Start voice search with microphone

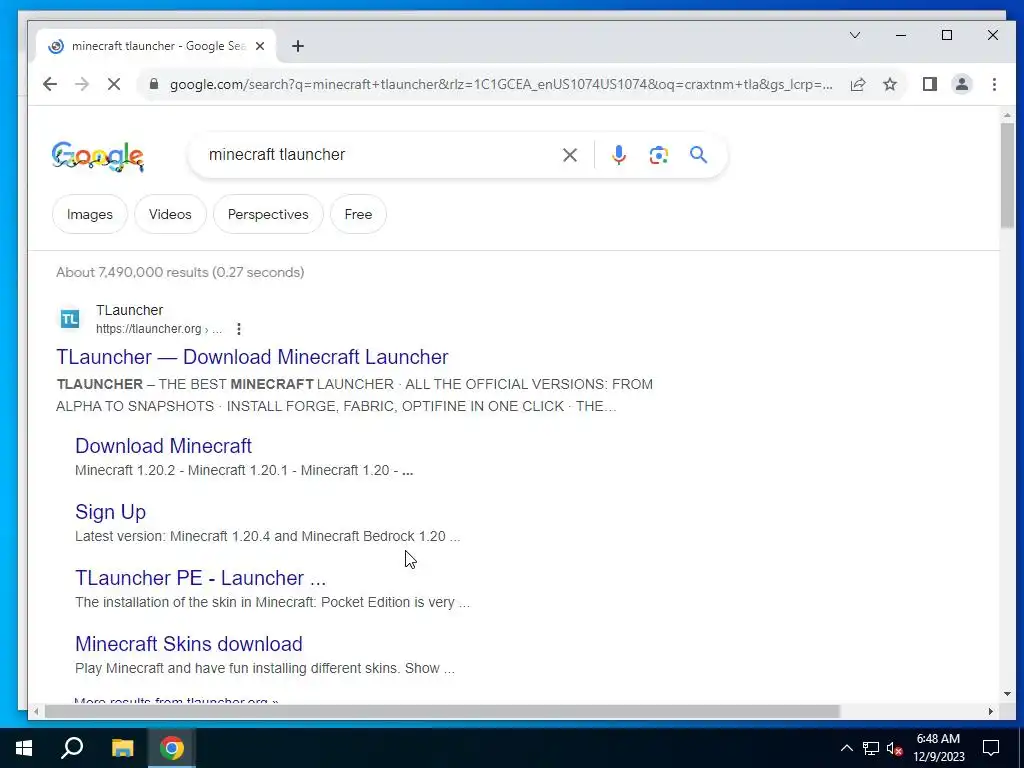tap(618, 155)
